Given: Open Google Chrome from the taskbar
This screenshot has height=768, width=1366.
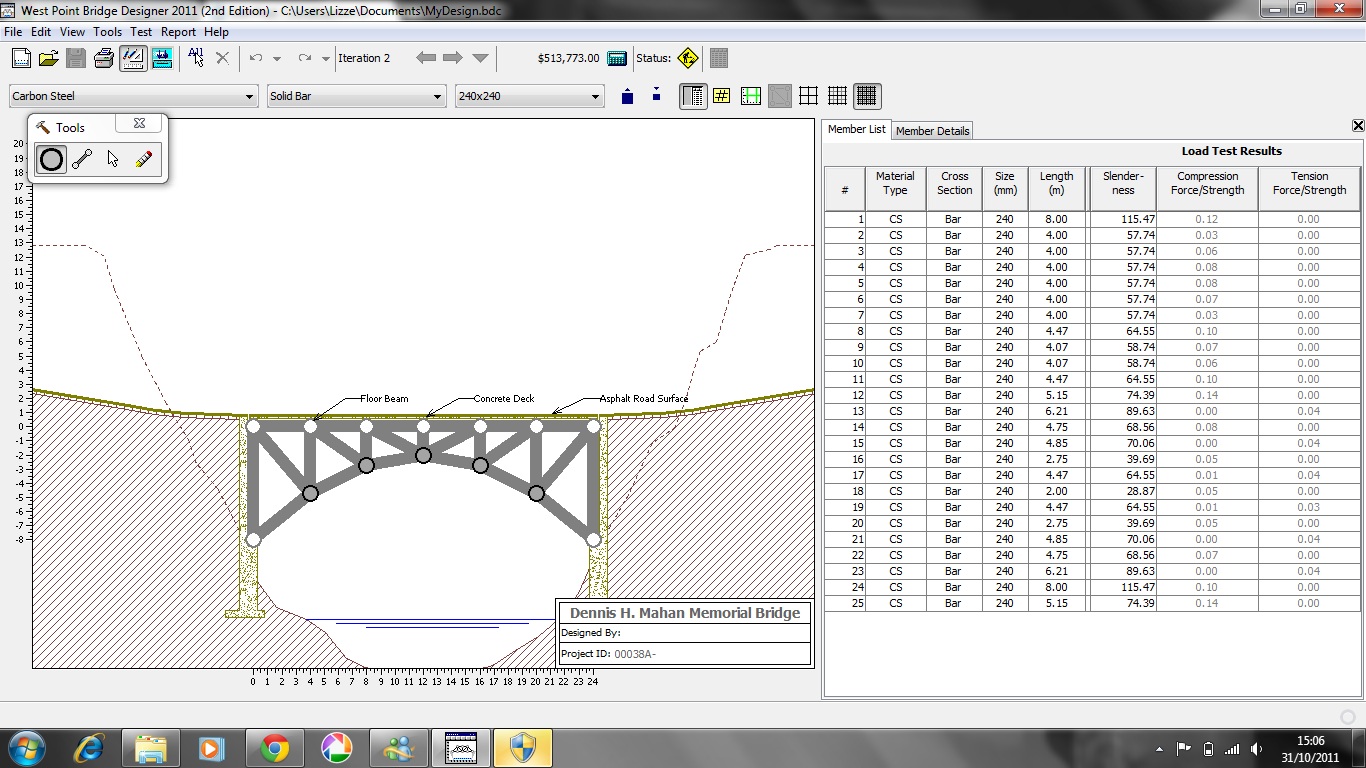Looking at the screenshot, I should [x=274, y=748].
